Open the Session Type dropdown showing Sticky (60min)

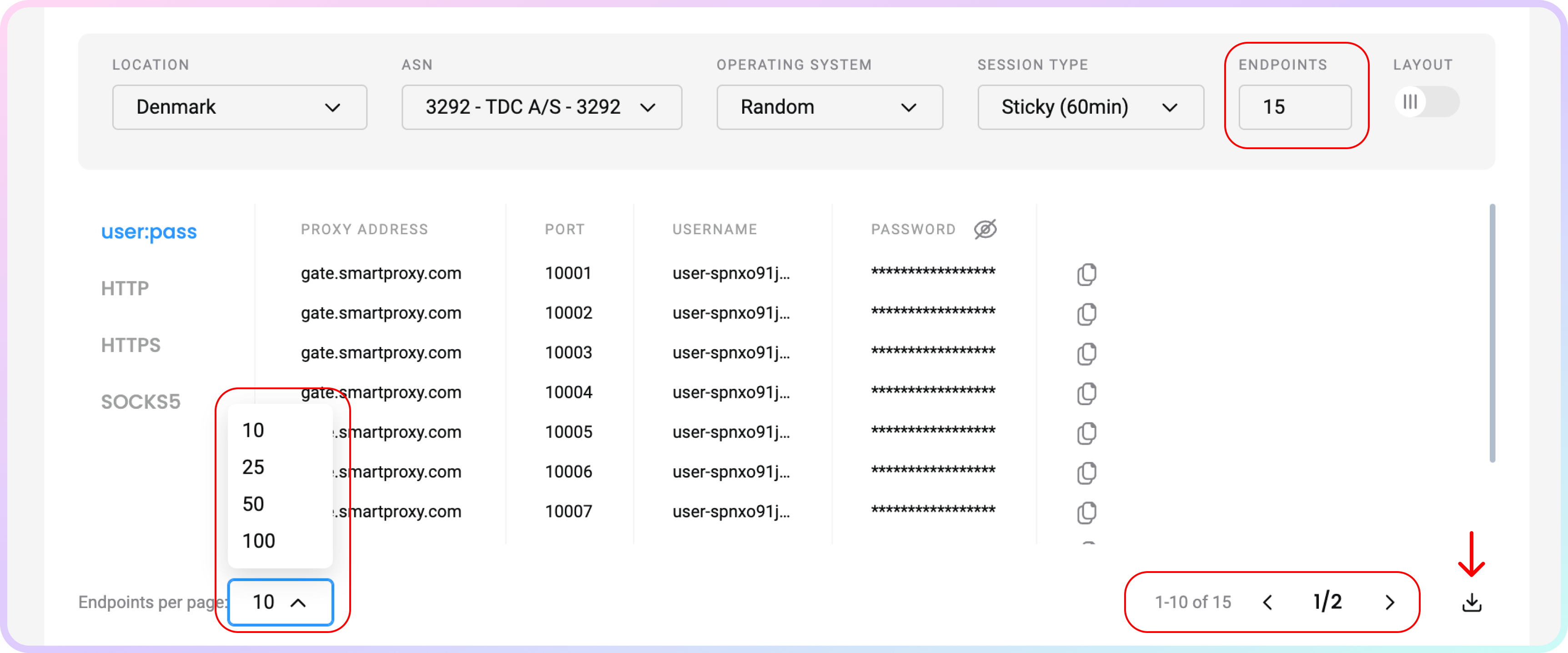(x=1090, y=107)
